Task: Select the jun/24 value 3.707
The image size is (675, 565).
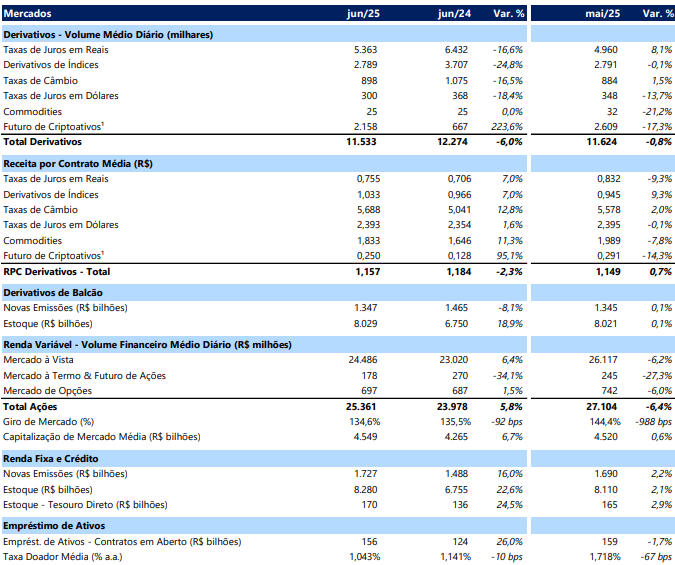Action: point(456,65)
